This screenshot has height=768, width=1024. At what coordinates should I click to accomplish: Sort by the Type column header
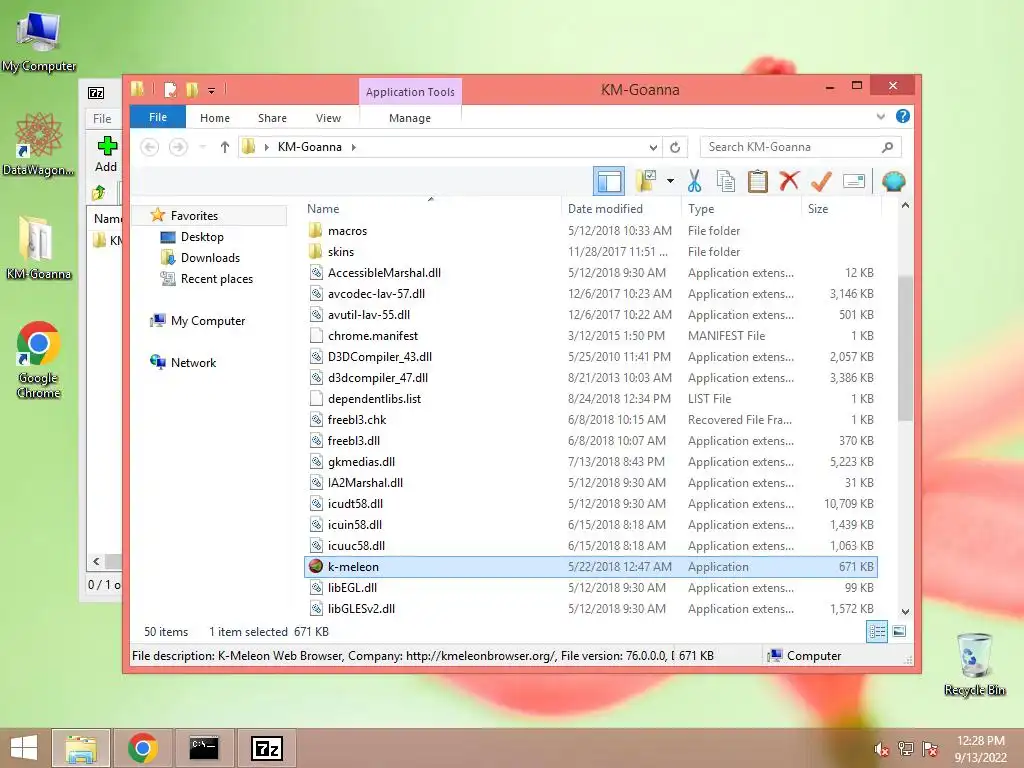point(741,208)
